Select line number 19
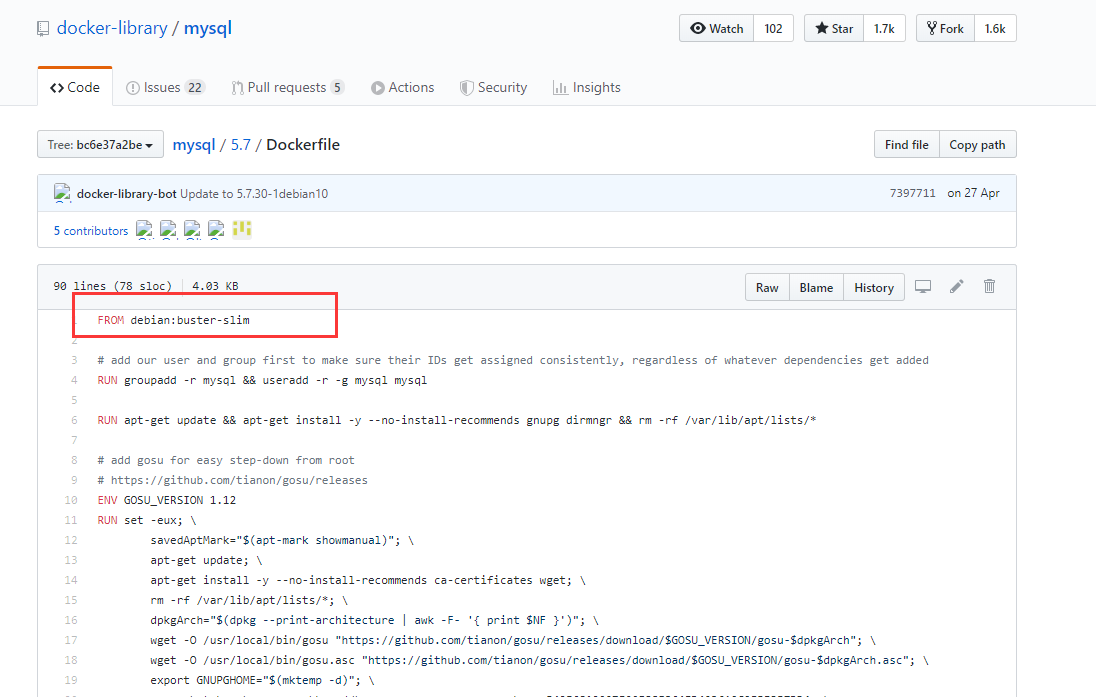The width and height of the screenshot is (1096, 697). click(x=71, y=680)
